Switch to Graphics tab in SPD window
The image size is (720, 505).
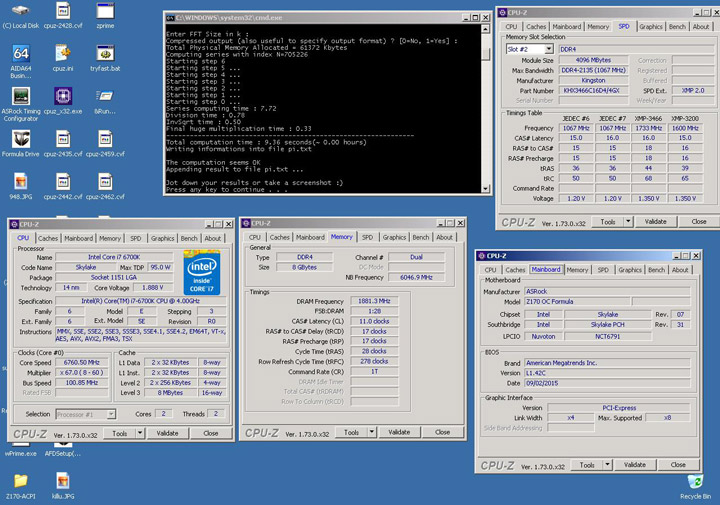651,27
